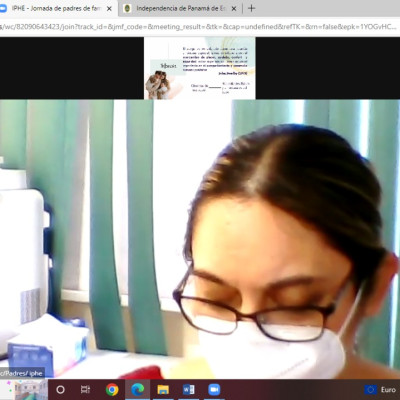The image size is (400, 400).
Task: Close the IPHE Jornada de padres tab
Action: [109, 9]
